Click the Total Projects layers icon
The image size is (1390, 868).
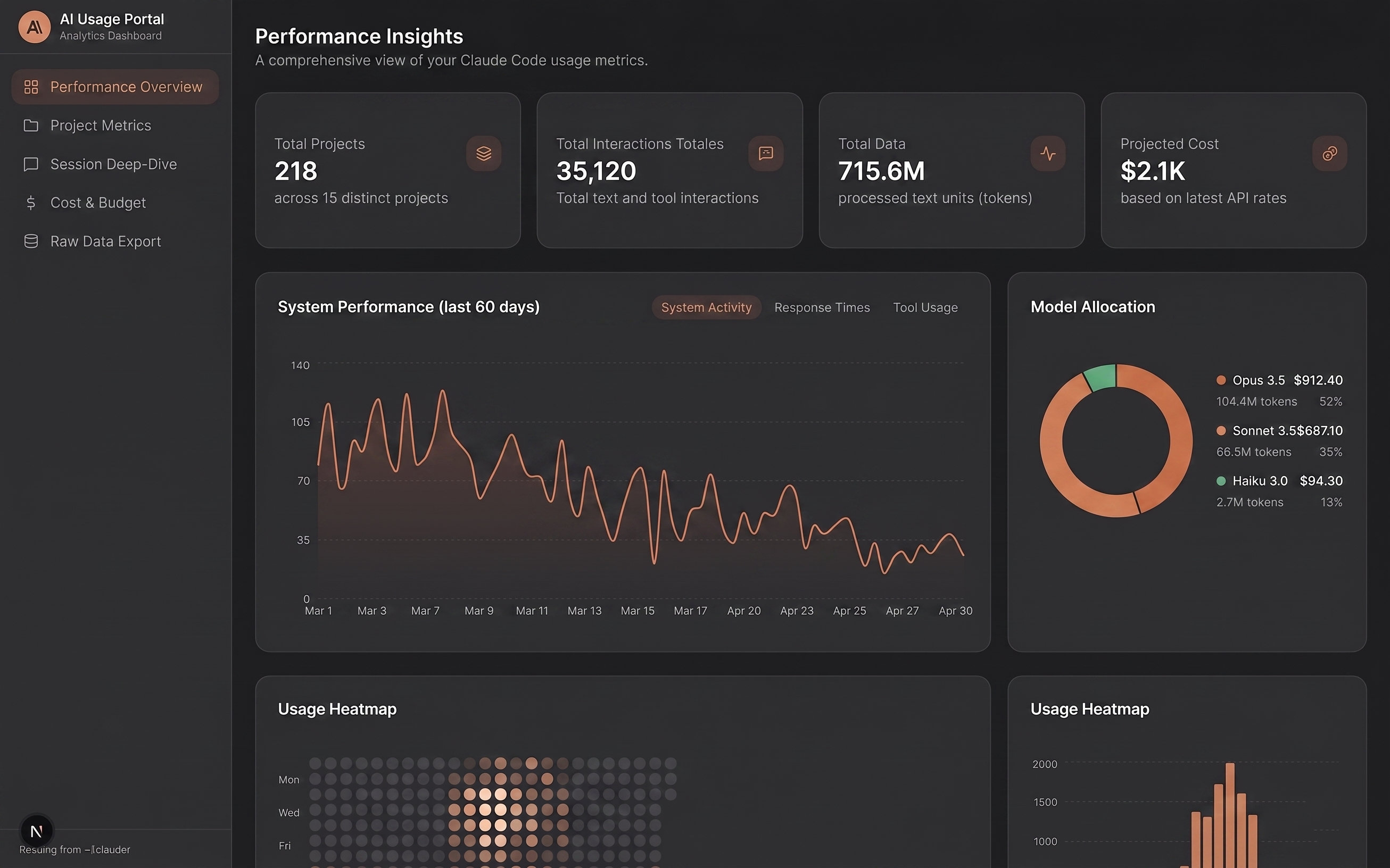click(484, 153)
